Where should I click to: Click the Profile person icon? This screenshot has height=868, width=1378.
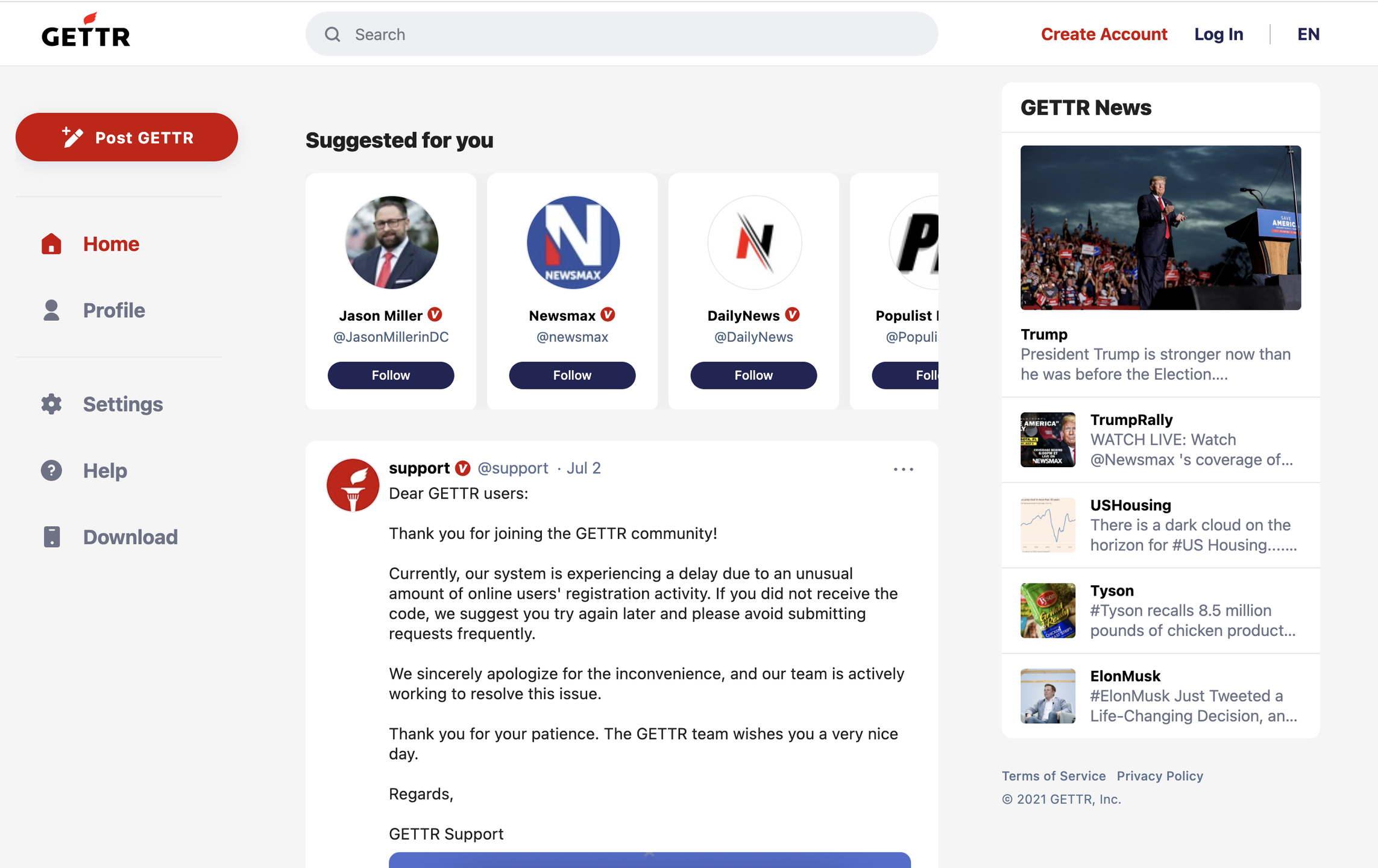(51, 310)
